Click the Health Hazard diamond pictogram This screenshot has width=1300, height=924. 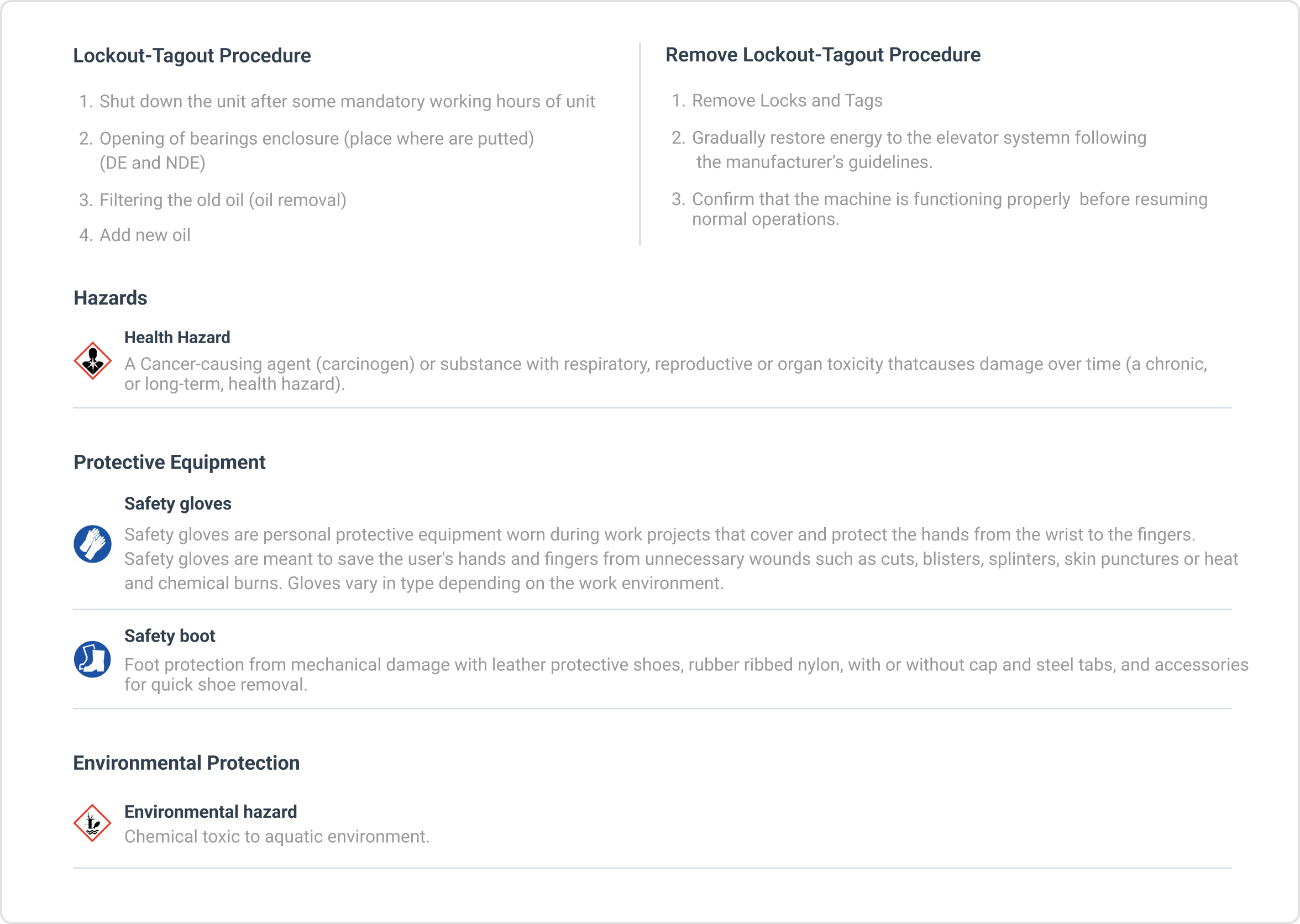[93, 361]
